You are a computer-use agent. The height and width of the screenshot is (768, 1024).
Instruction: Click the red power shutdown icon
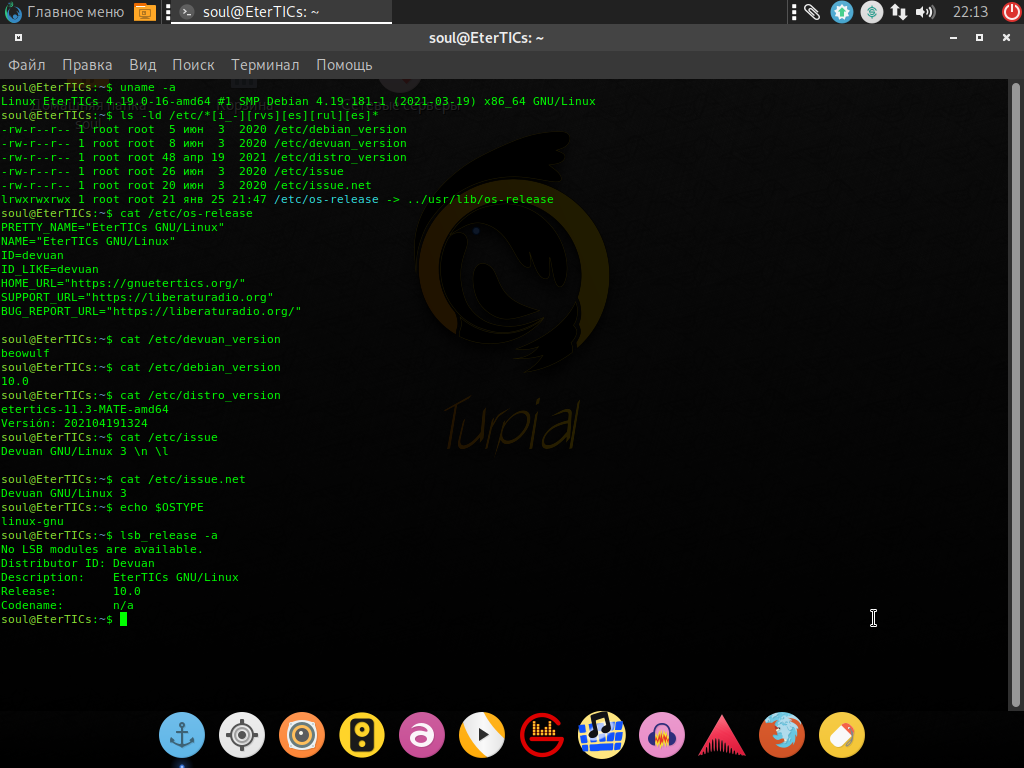coord(1012,12)
